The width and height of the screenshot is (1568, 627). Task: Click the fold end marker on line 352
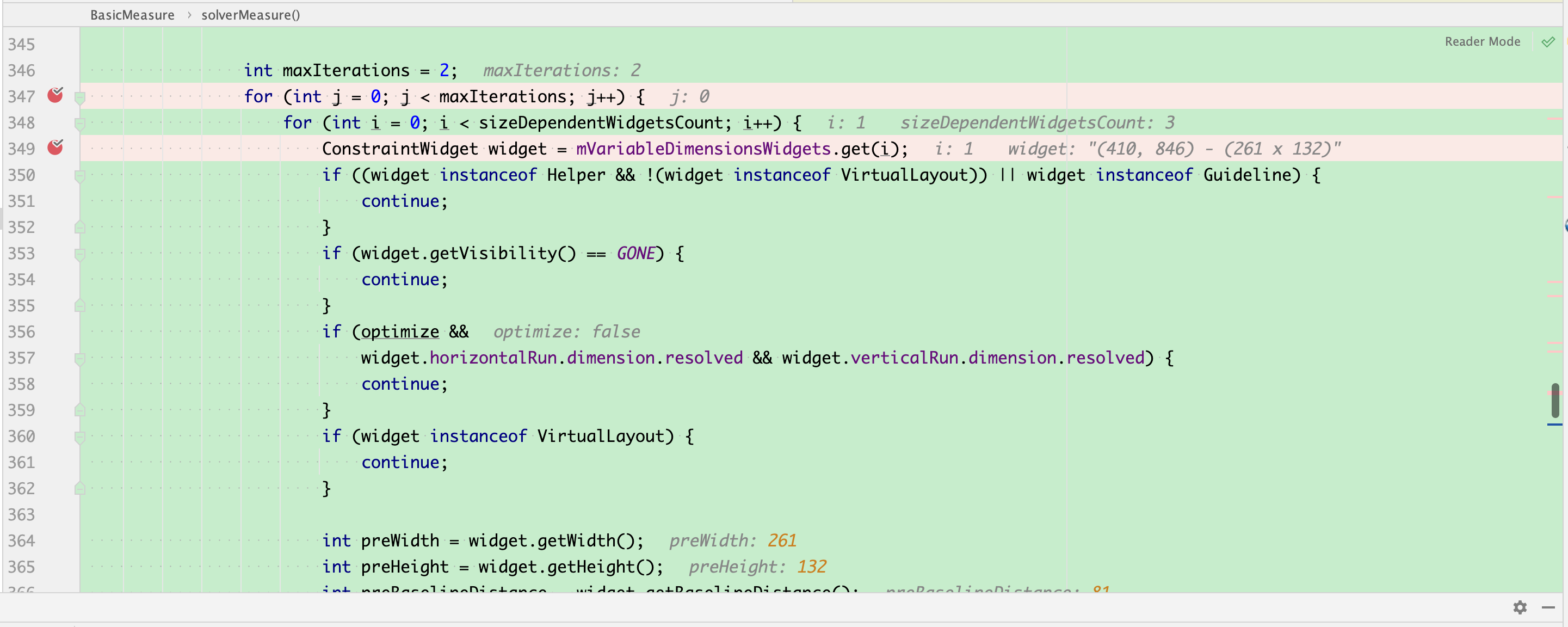pos(80,227)
